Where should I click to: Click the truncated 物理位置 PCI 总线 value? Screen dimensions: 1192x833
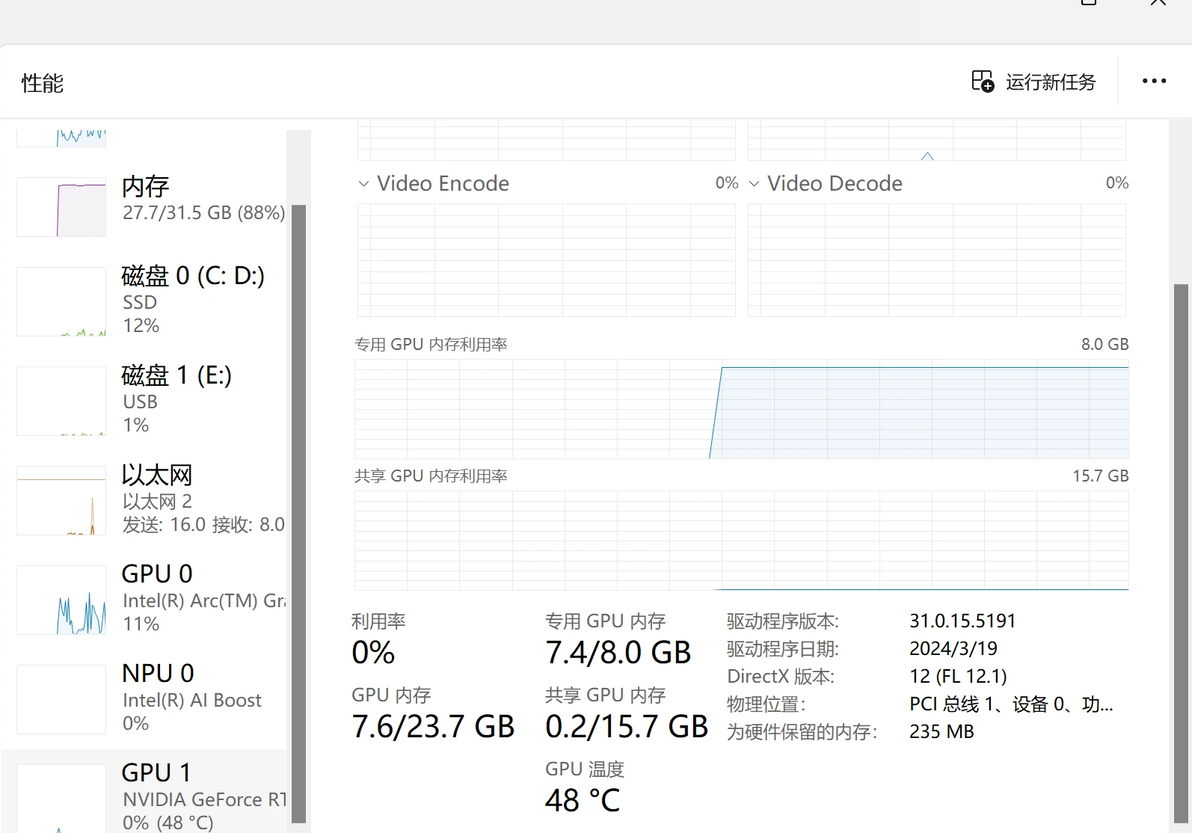click(1010, 704)
